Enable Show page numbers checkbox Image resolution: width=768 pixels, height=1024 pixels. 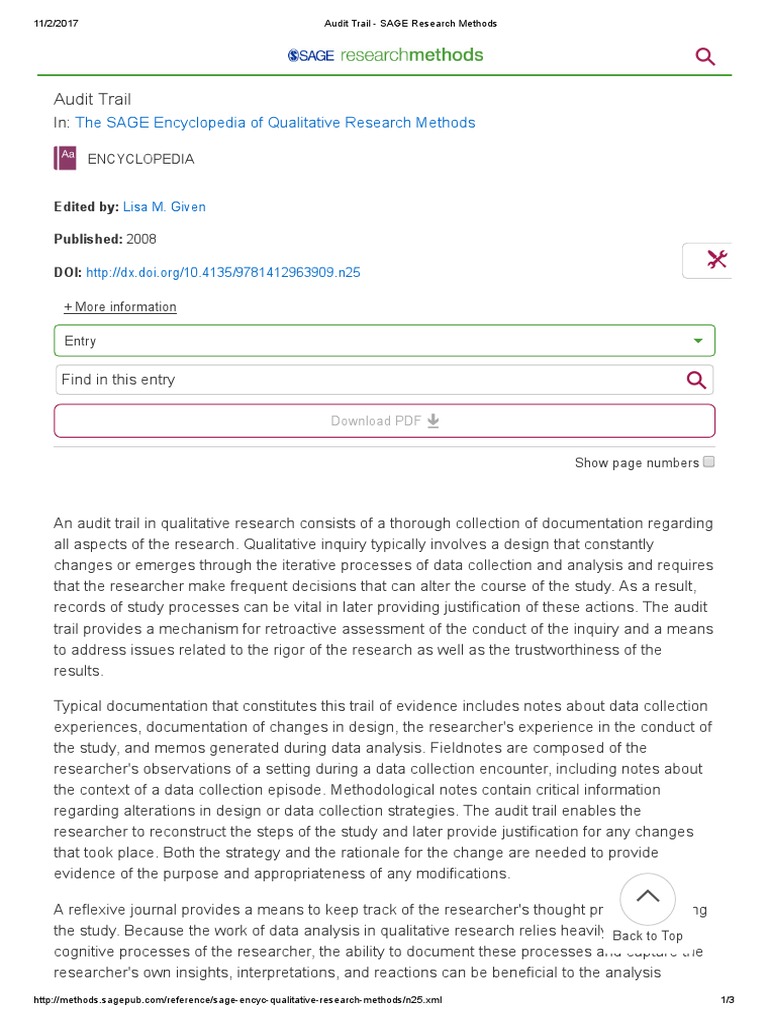pos(709,462)
